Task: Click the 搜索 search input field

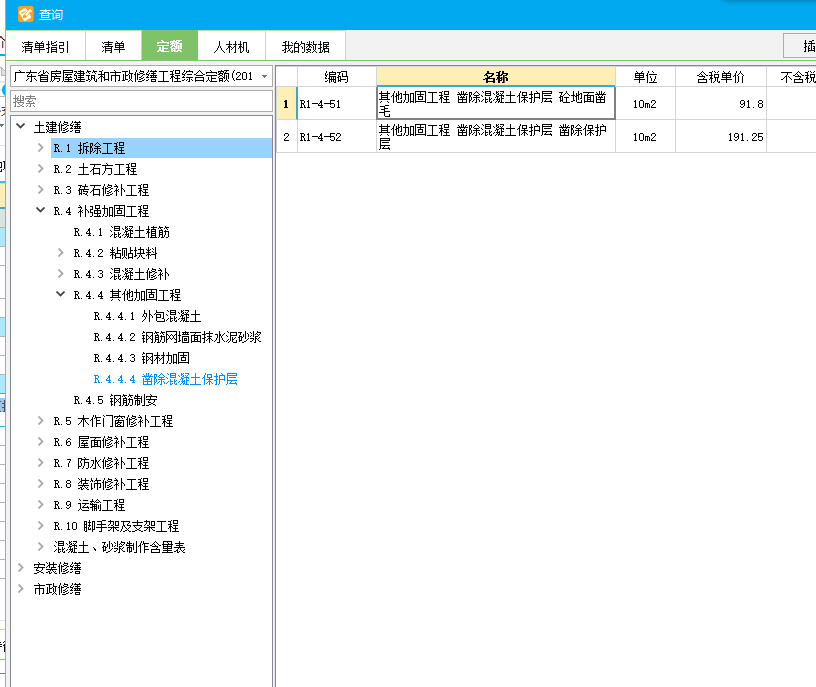Action: coord(142,101)
